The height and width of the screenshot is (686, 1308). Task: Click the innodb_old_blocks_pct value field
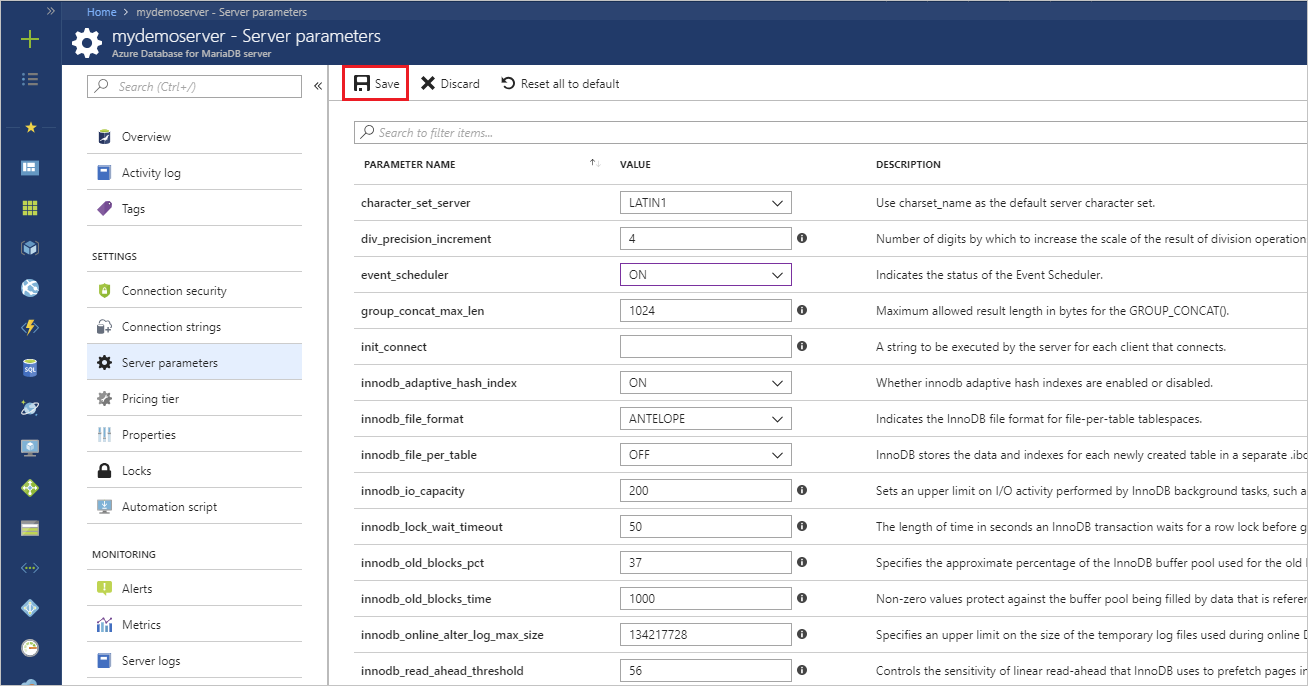pos(706,563)
